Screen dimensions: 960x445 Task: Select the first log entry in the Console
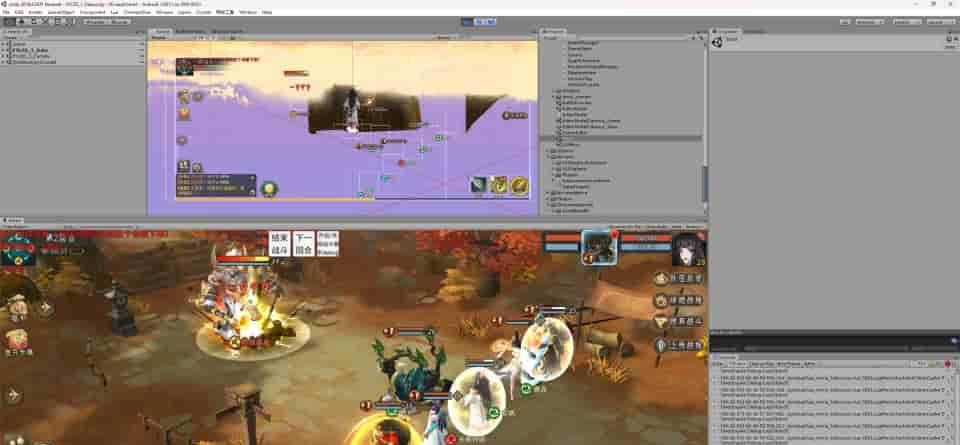point(831,381)
